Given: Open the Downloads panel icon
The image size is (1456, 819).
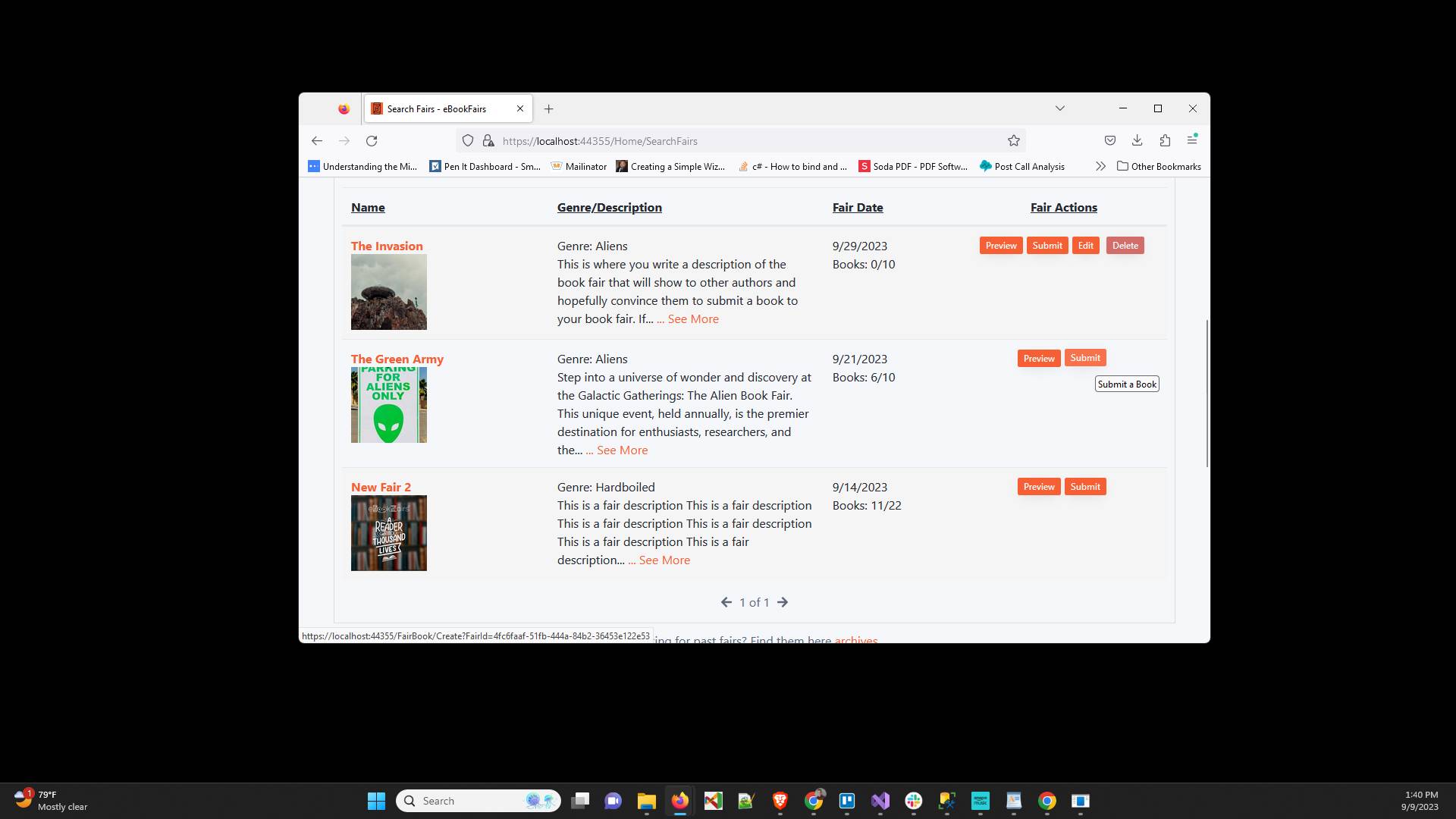Looking at the screenshot, I should [1137, 140].
